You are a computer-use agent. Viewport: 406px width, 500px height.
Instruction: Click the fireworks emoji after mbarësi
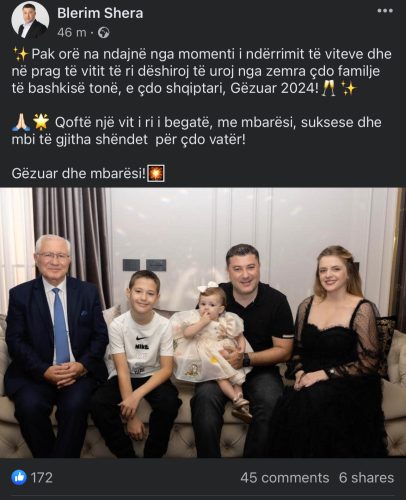click(x=156, y=174)
